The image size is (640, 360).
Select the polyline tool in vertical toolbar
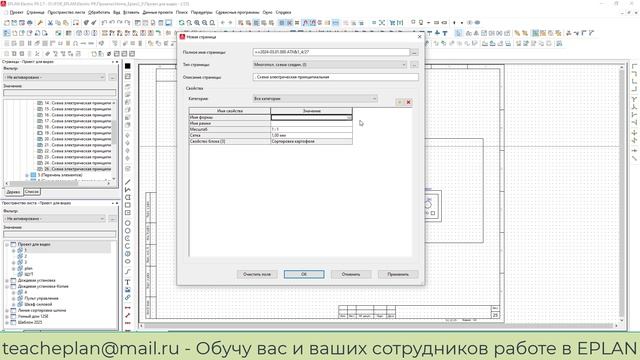pos(128,190)
